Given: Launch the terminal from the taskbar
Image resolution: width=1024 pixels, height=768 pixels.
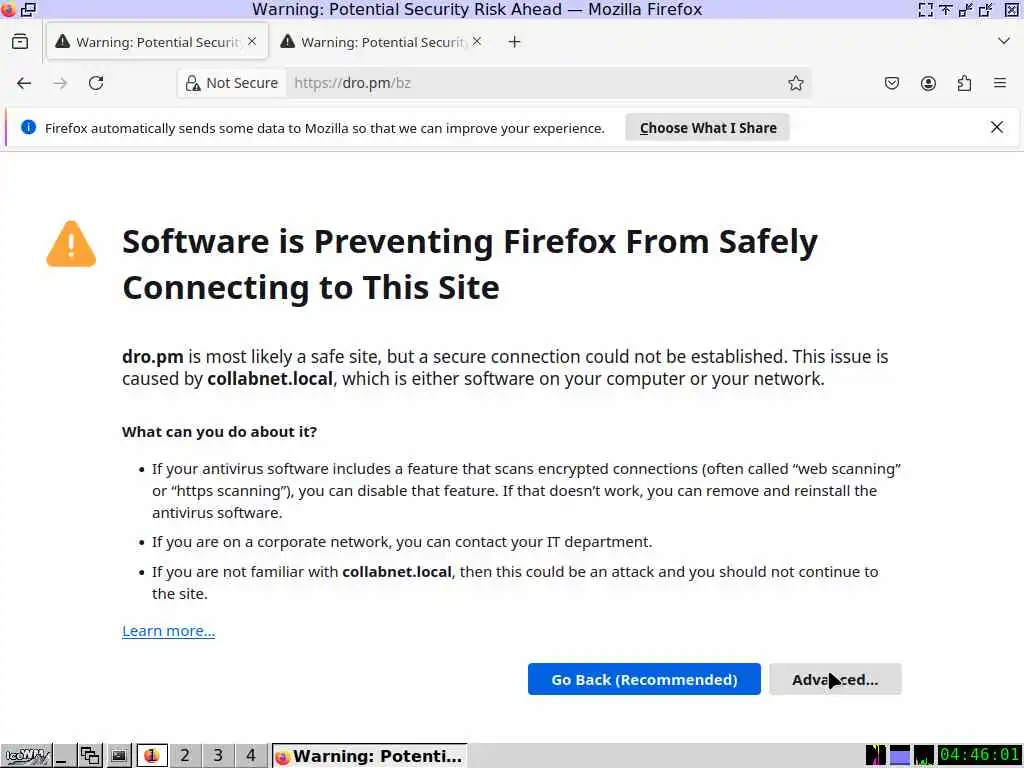Looking at the screenshot, I should pyautogui.click(x=118, y=756).
